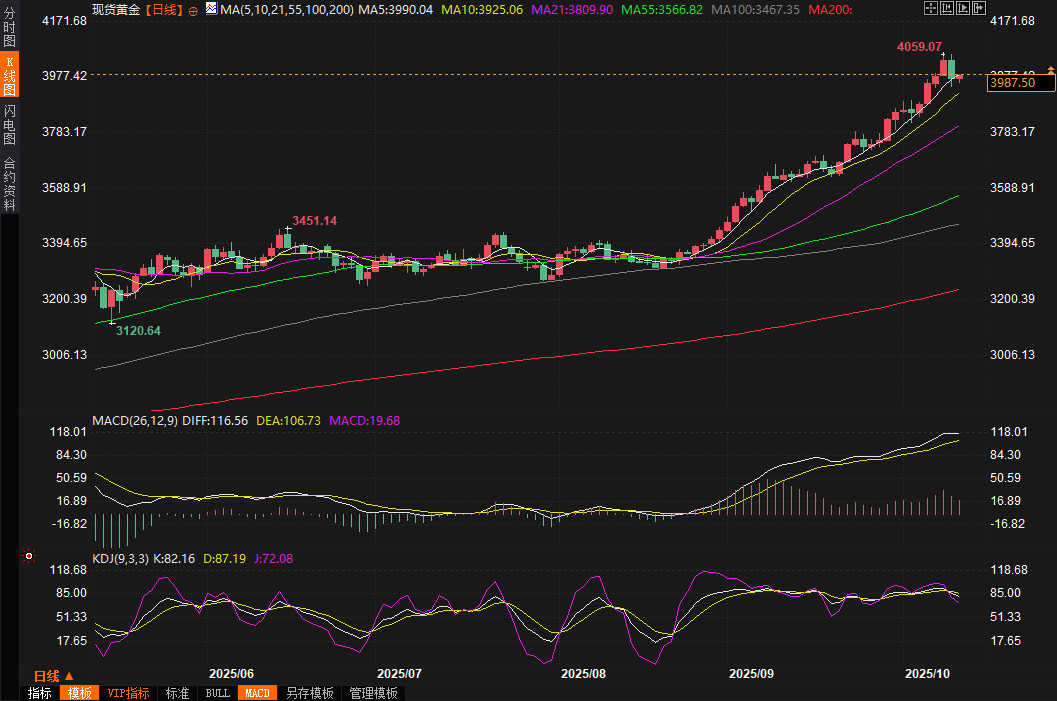Open the 【日线】 period label in title

164,10
